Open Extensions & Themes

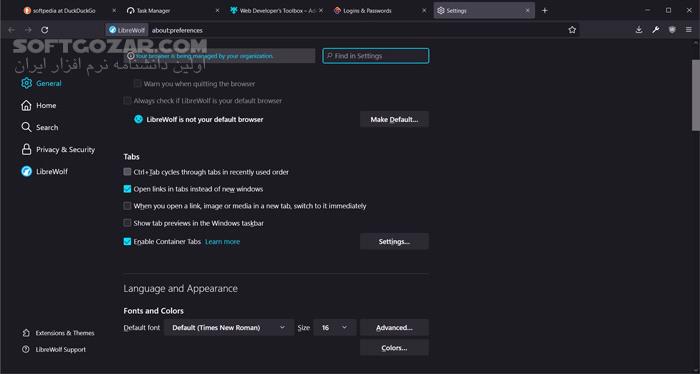(x=58, y=333)
